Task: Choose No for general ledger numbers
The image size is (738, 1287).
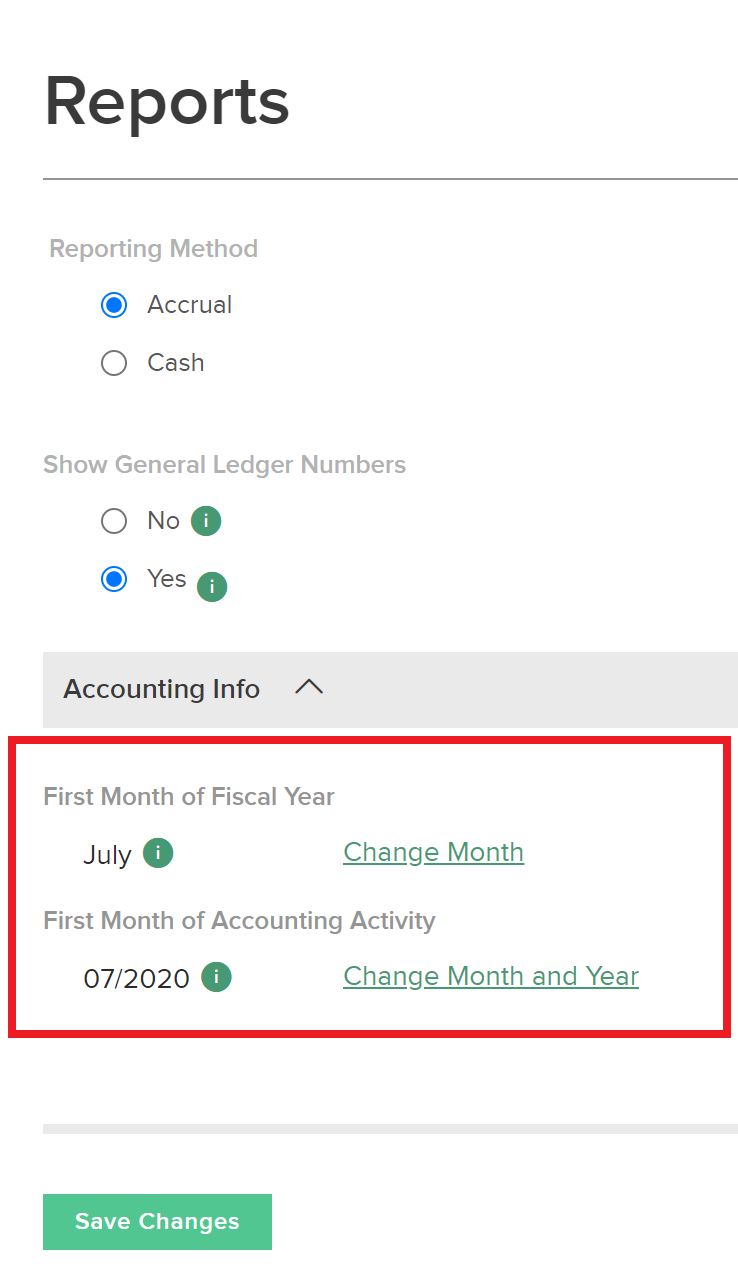Action: [114, 520]
